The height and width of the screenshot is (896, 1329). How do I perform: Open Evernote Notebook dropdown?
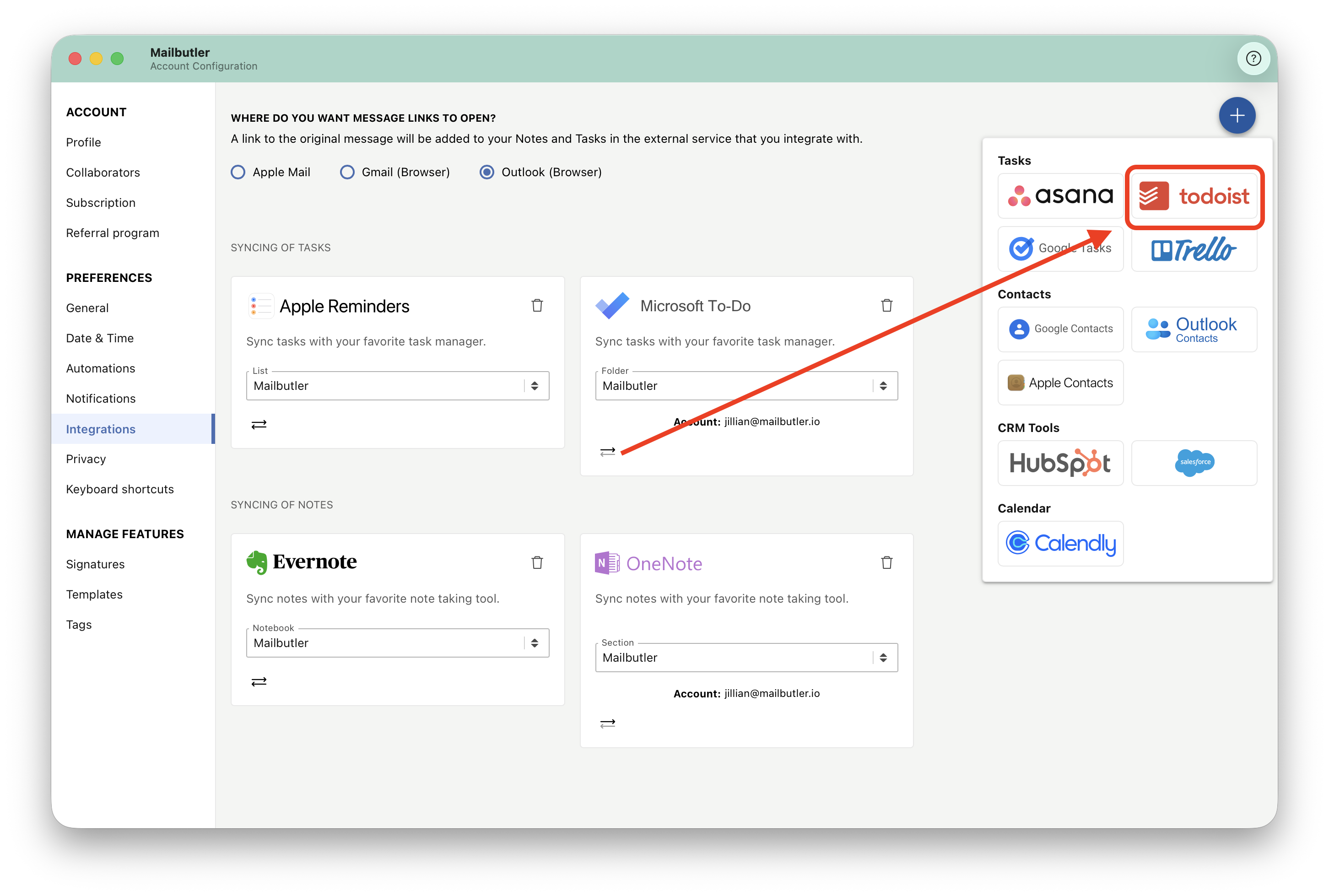[x=398, y=643]
